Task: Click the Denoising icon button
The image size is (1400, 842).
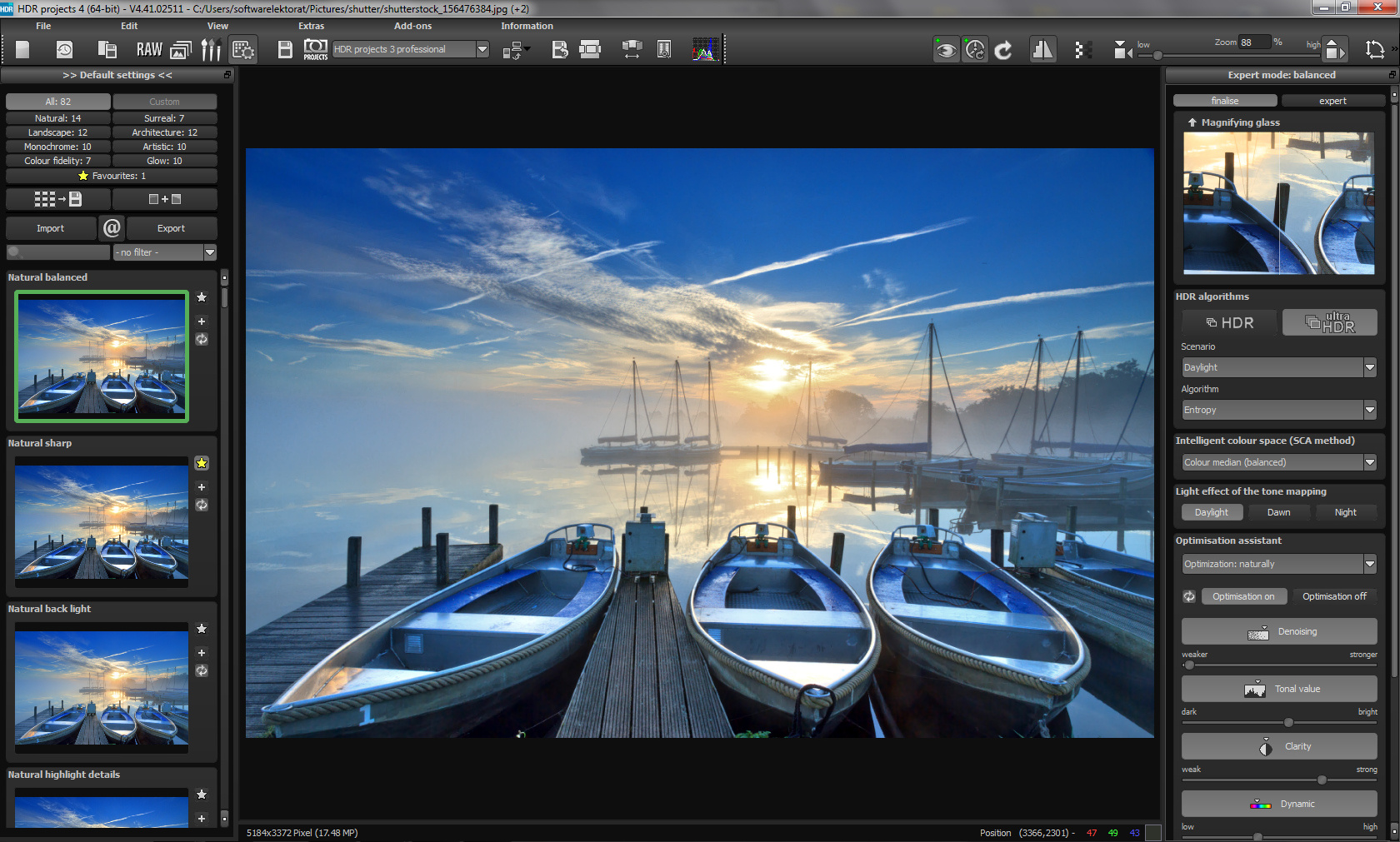Action: point(1279,631)
